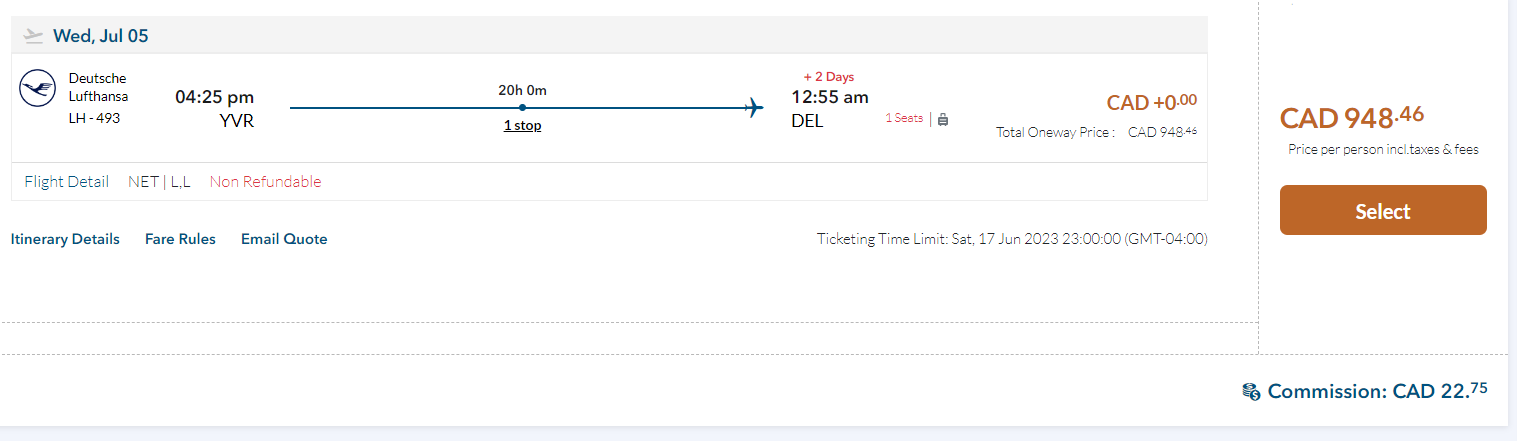Click the coins icon beside Commission
Image resolution: width=1517 pixels, height=441 pixels.
point(1251,391)
